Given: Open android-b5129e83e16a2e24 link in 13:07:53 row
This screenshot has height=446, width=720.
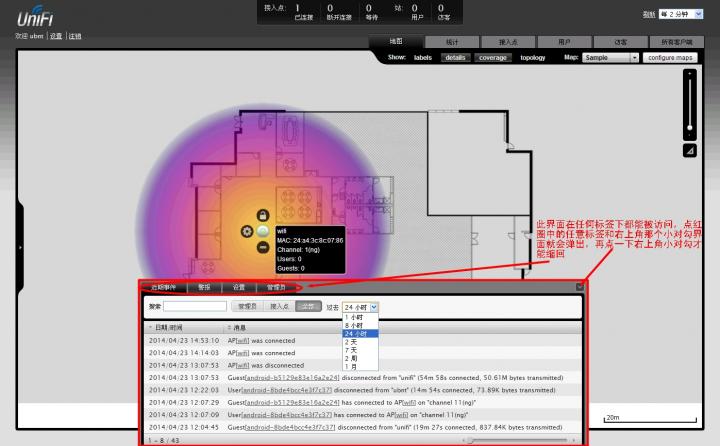Looking at the screenshot, I should point(292,378).
